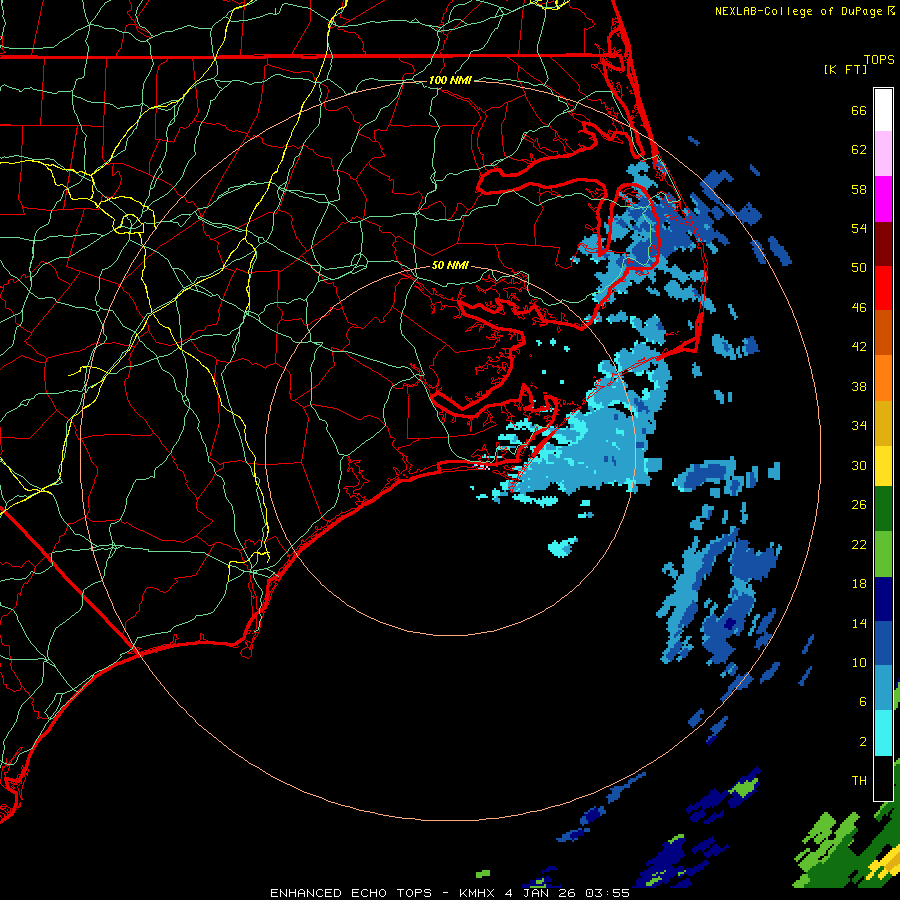Click the [K FT] units label
This screenshot has height=900, width=900.
[x=845, y=69]
